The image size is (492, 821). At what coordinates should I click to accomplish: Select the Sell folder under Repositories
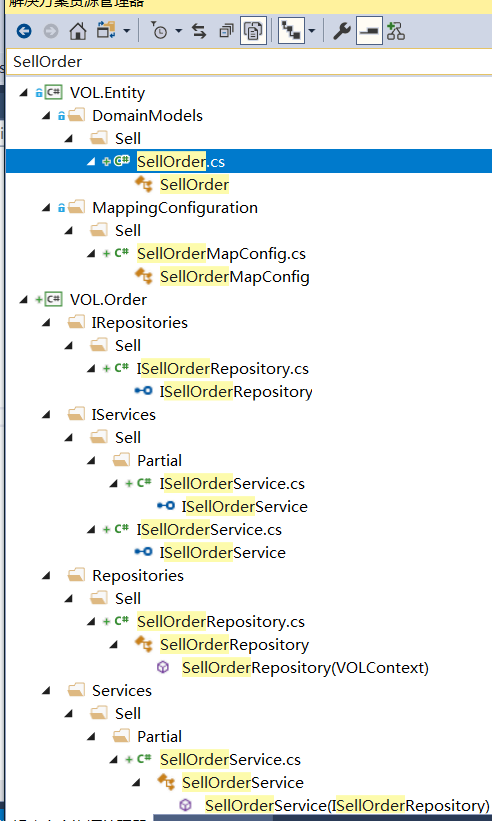[x=128, y=598]
